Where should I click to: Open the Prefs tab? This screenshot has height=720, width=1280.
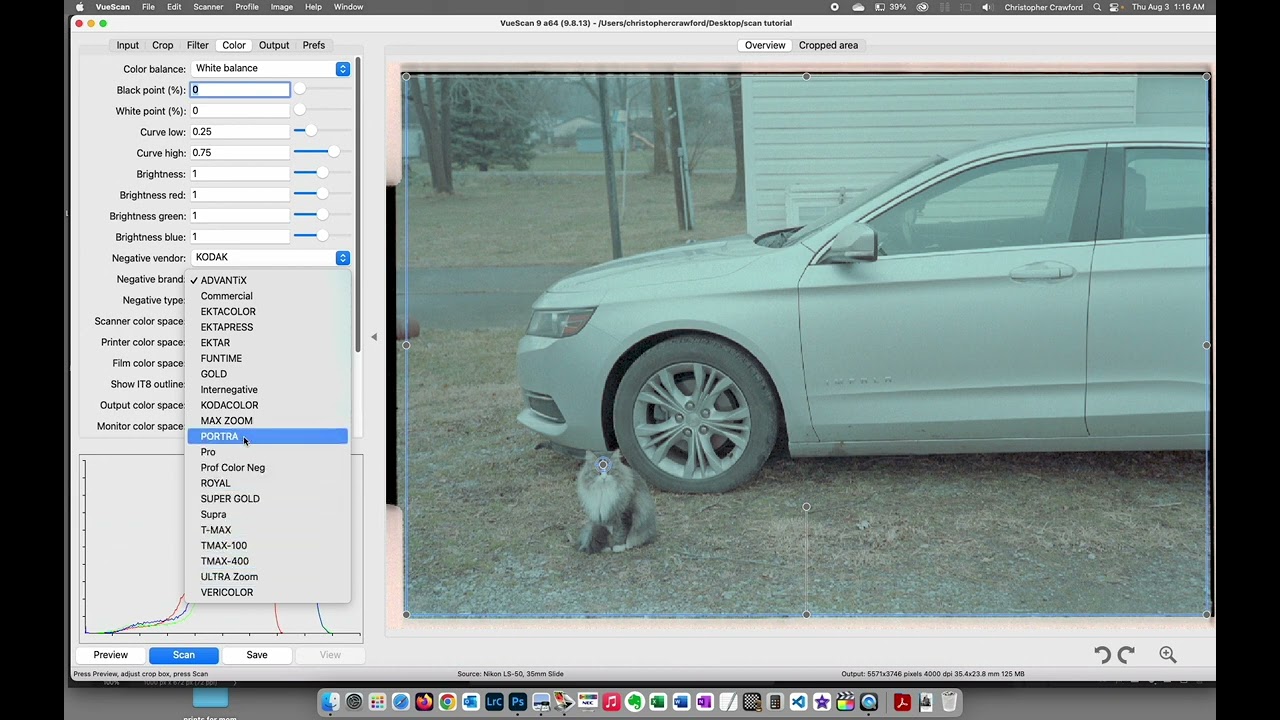pos(314,45)
